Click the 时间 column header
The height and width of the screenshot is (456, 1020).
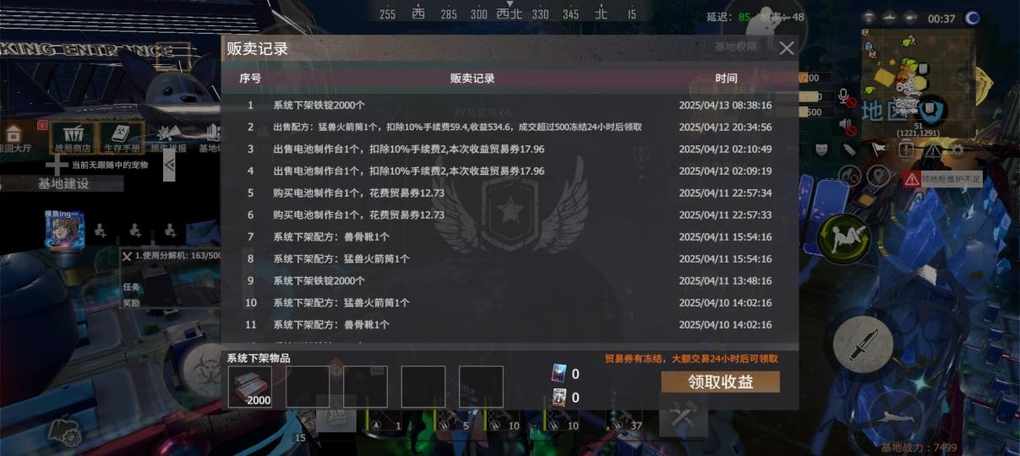pos(726,79)
